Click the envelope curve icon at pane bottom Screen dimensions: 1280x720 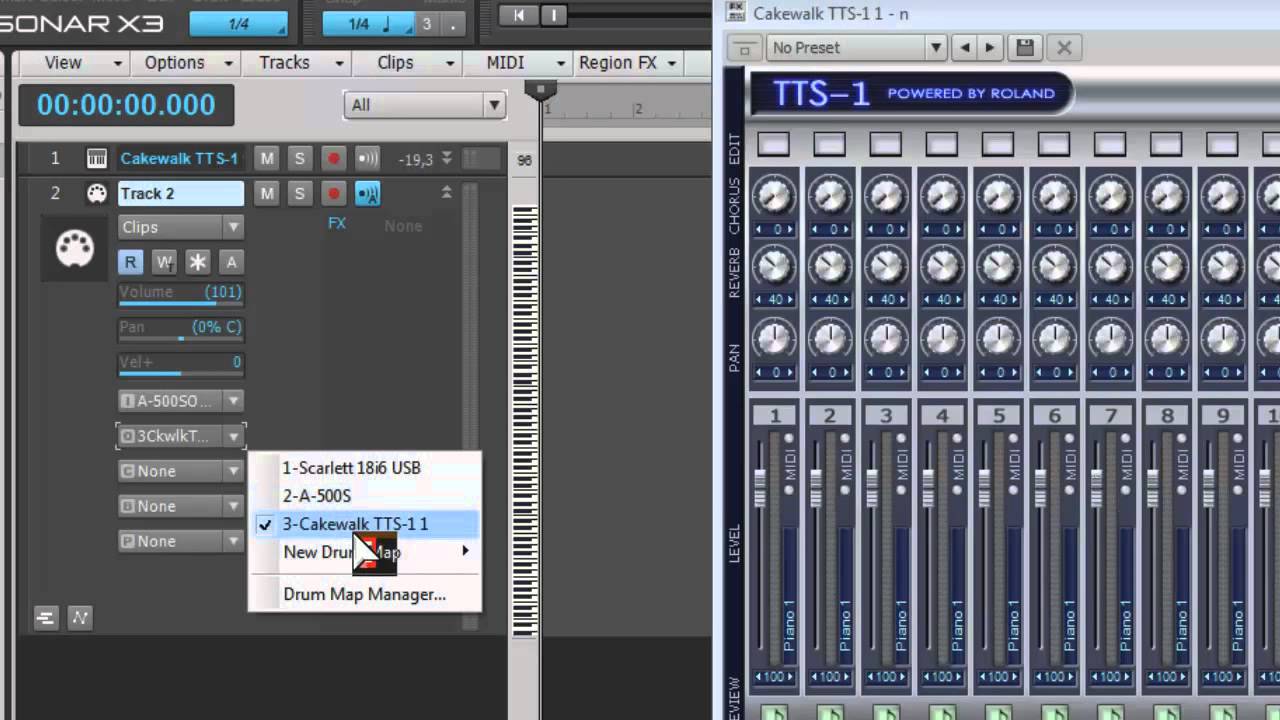pyautogui.click(x=79, y=618)
